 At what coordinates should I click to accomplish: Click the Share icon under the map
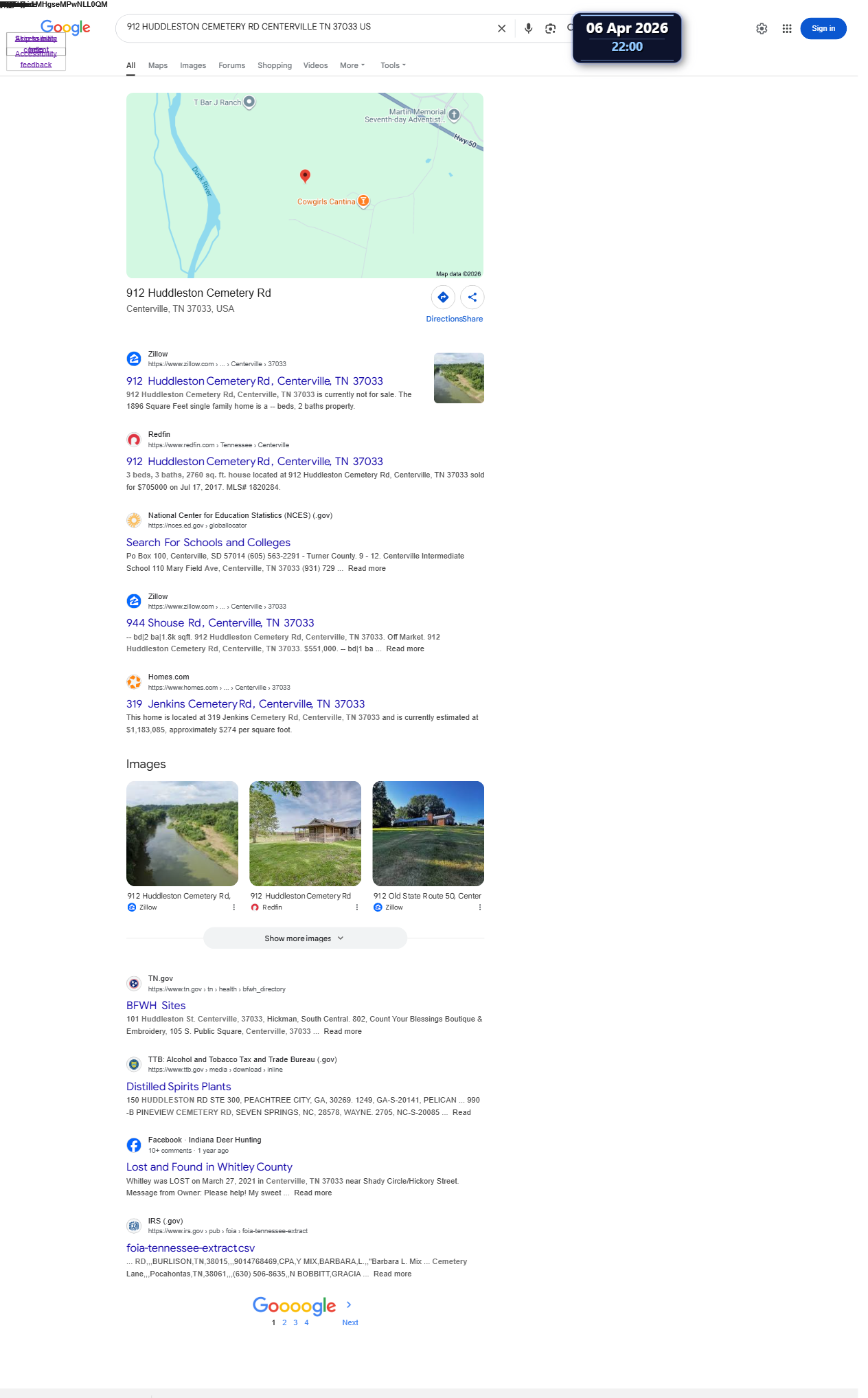pyautogui.click(x=472, y=297)
